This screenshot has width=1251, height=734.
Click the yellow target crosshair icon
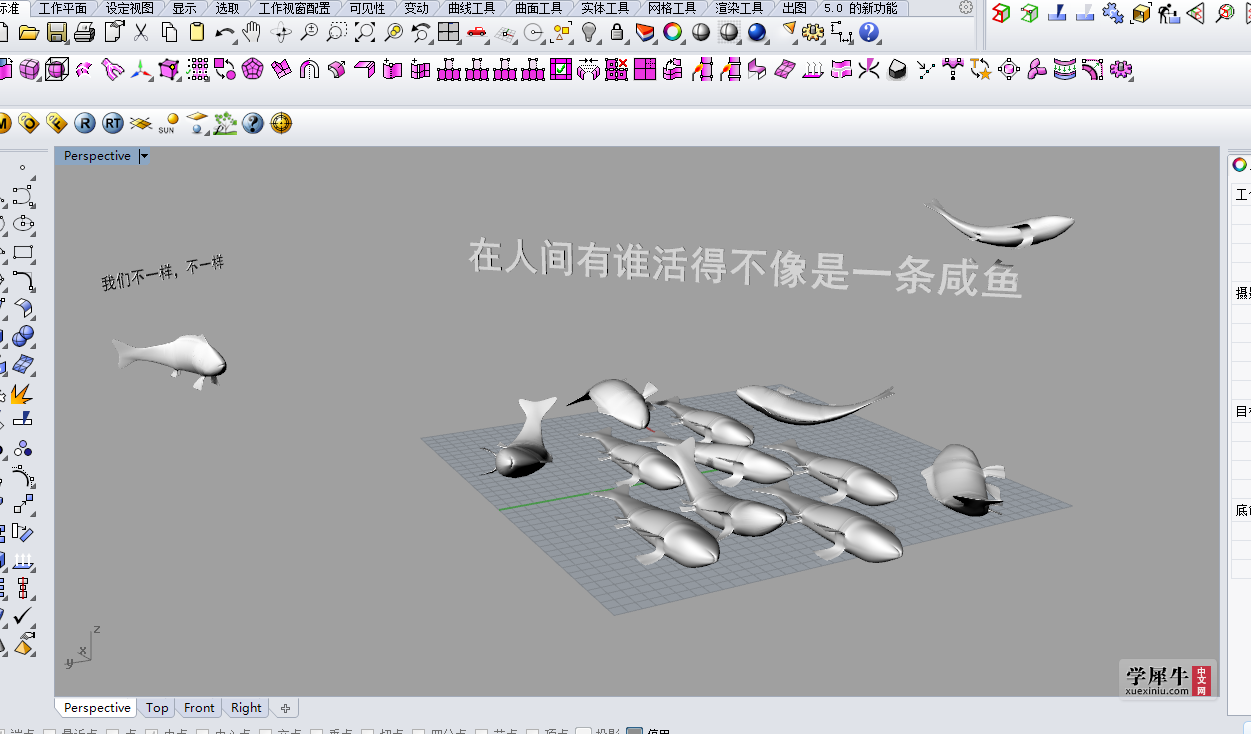tap(281, 123)
